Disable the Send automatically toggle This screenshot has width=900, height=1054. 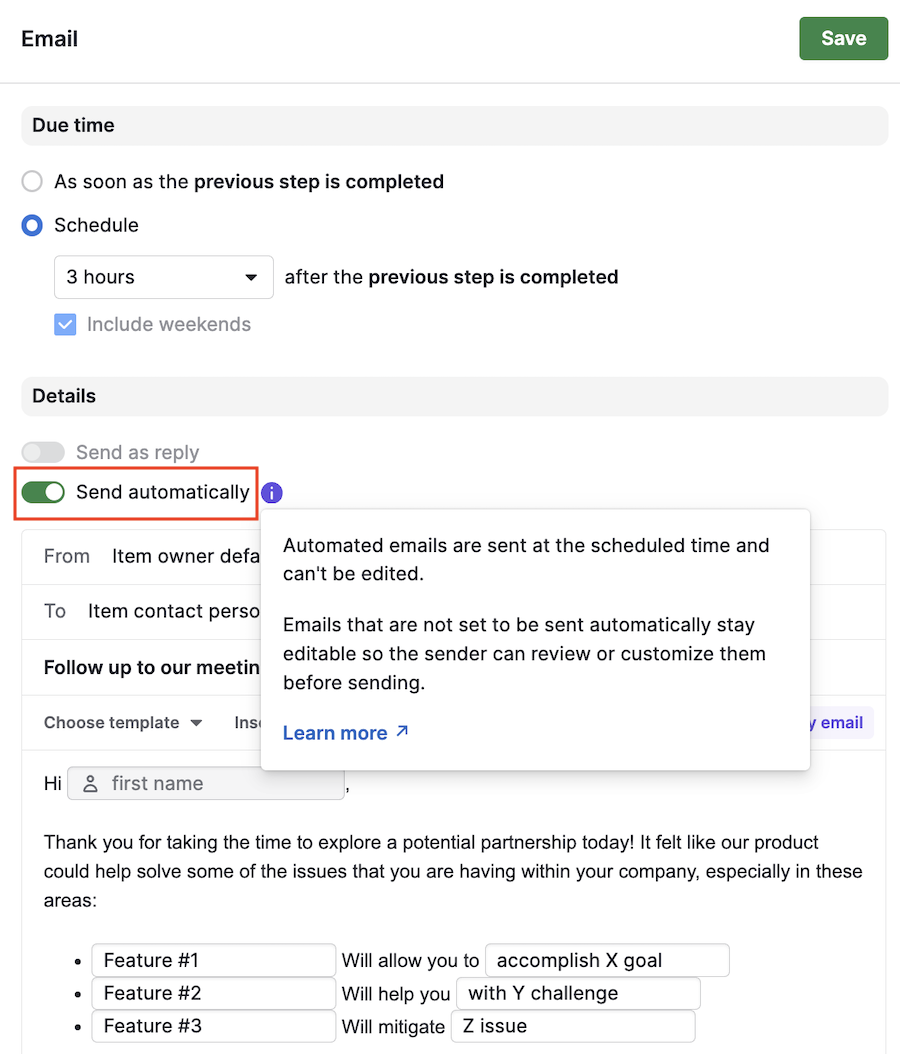(43, 492)
